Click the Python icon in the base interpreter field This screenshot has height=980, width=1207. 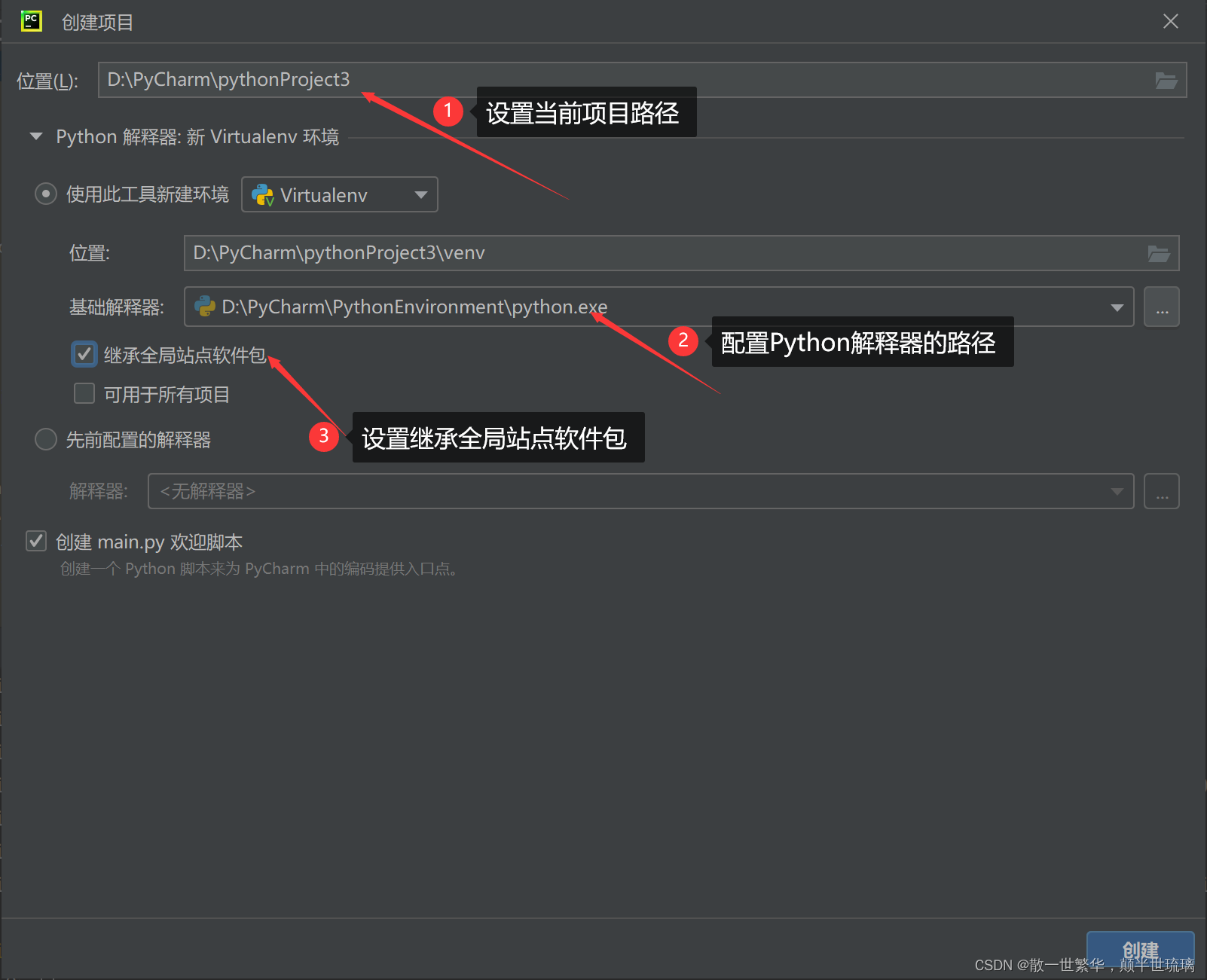pyautogui.click(x=205, y=307)
